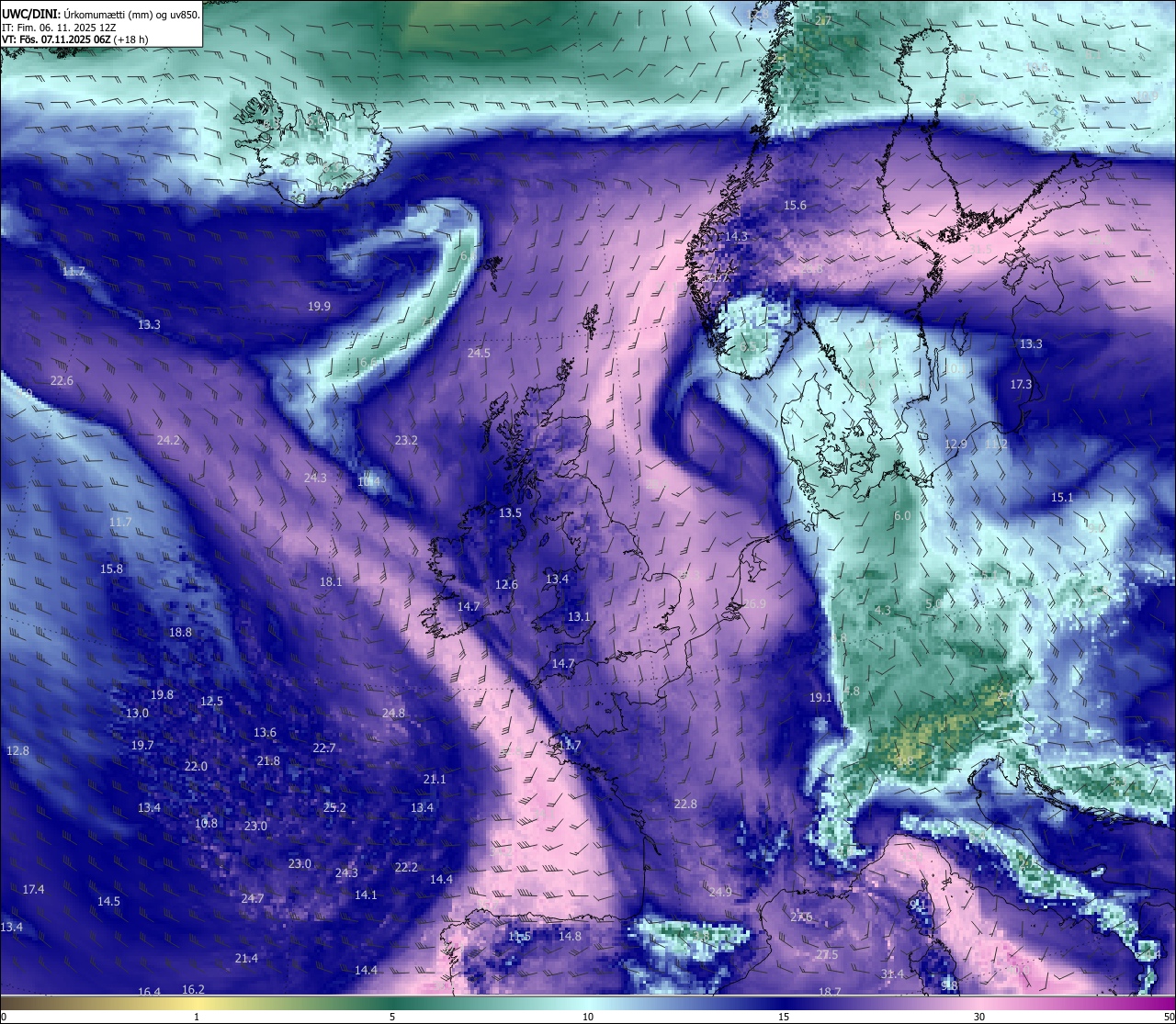Select the 22.6 map value
1176x1024 pixels.
tap(62, 381)
